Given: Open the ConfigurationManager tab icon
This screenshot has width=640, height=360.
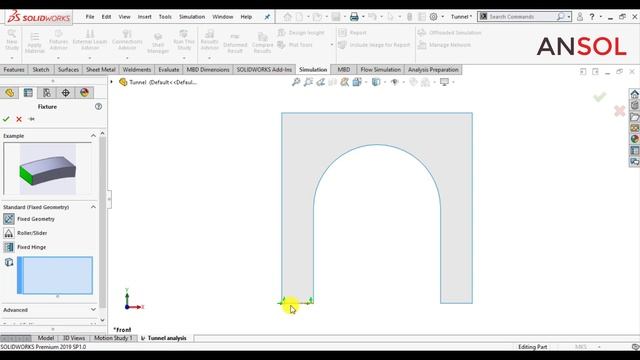Looking at the screenshot, I should click(47, 93).
